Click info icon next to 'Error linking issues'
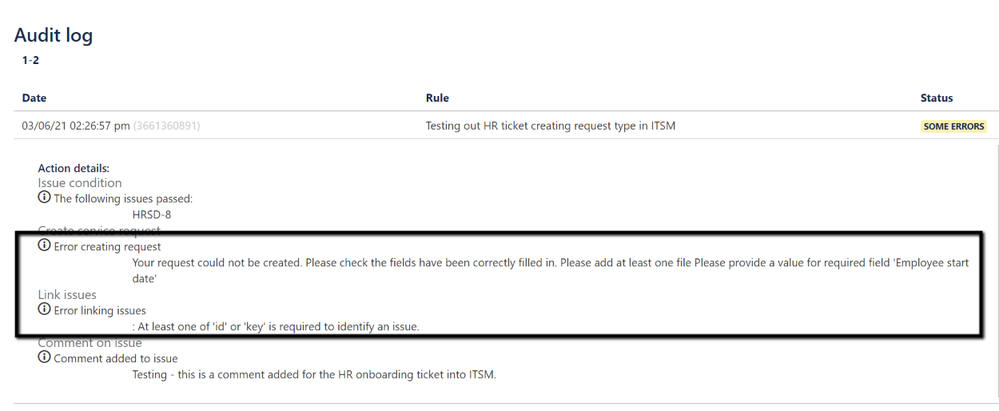 [44, 309]
